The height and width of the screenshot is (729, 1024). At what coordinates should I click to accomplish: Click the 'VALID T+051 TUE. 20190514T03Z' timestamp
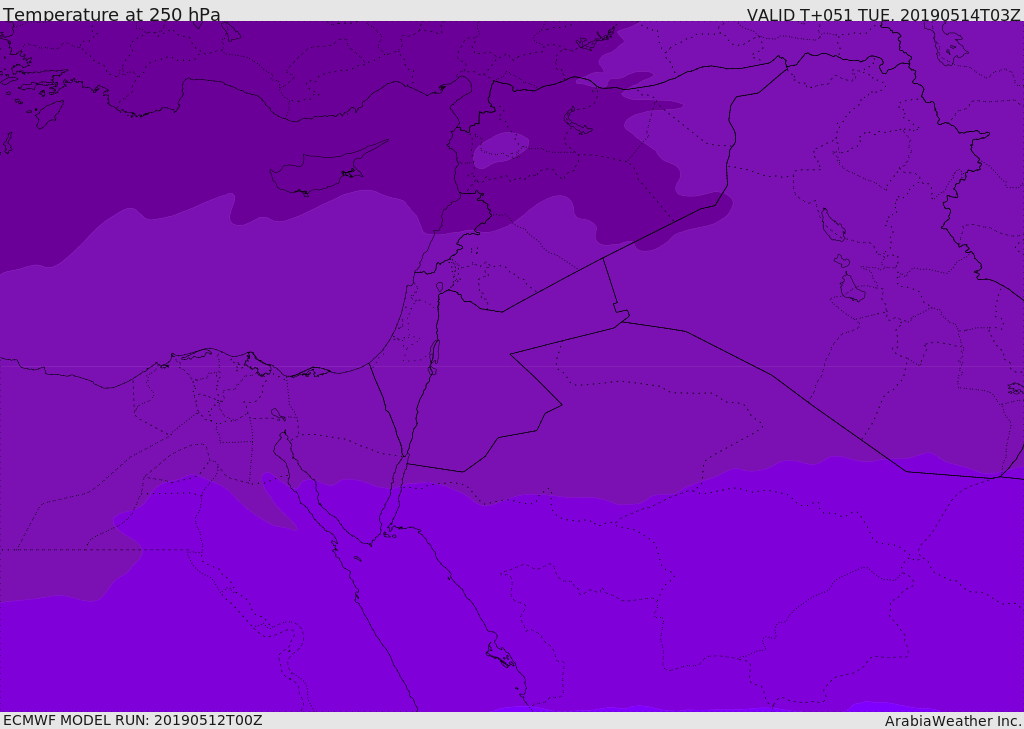(x=884, y=14)
